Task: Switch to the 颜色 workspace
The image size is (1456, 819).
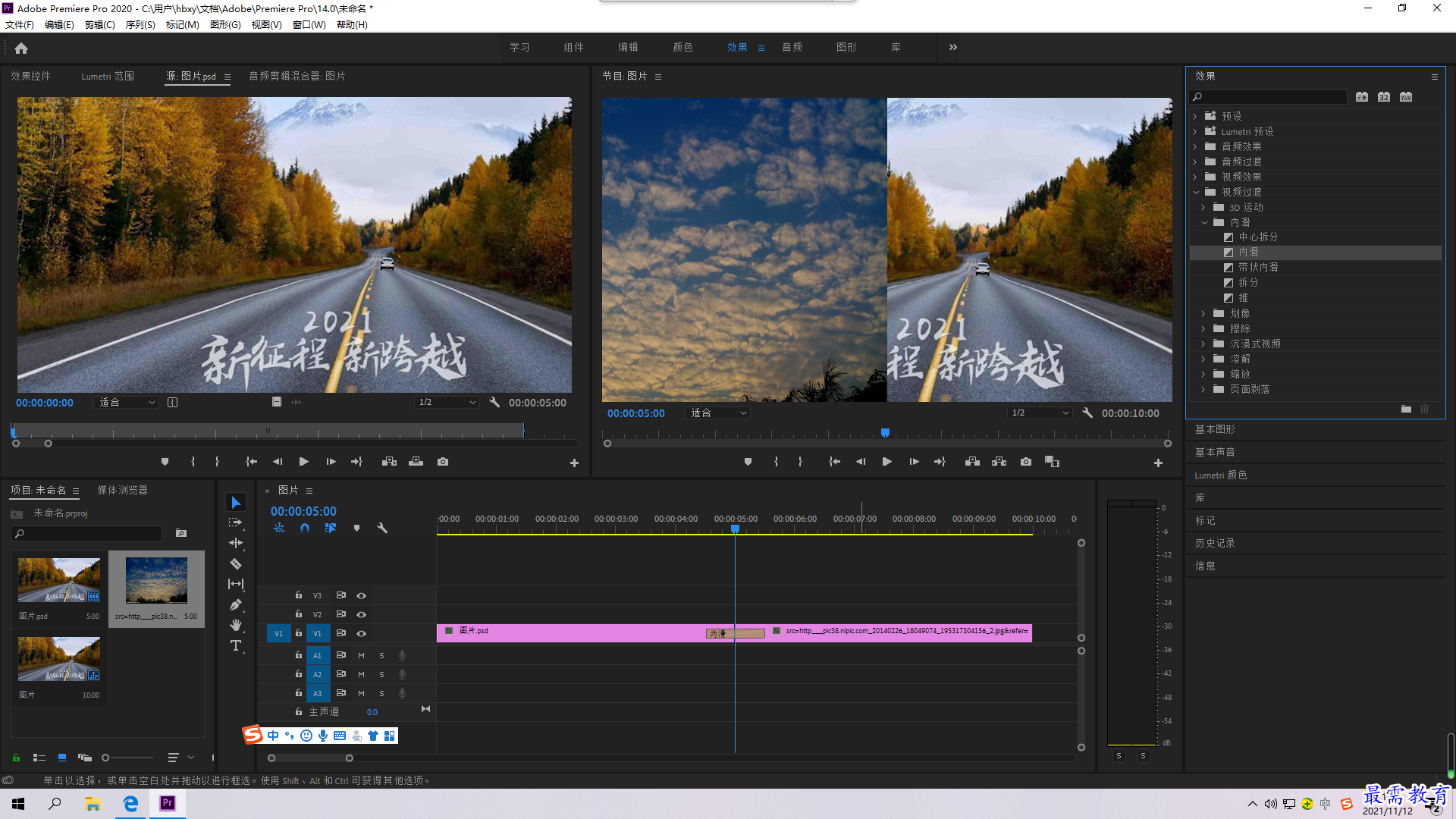Action: (682, 47)
